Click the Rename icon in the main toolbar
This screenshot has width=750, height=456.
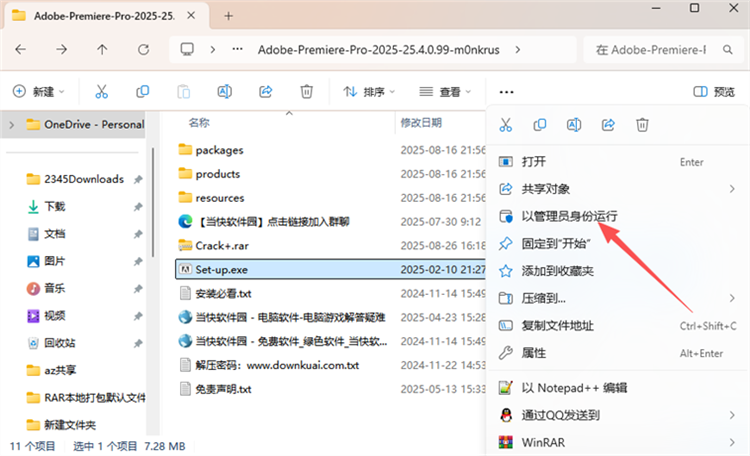coord(225,91)
